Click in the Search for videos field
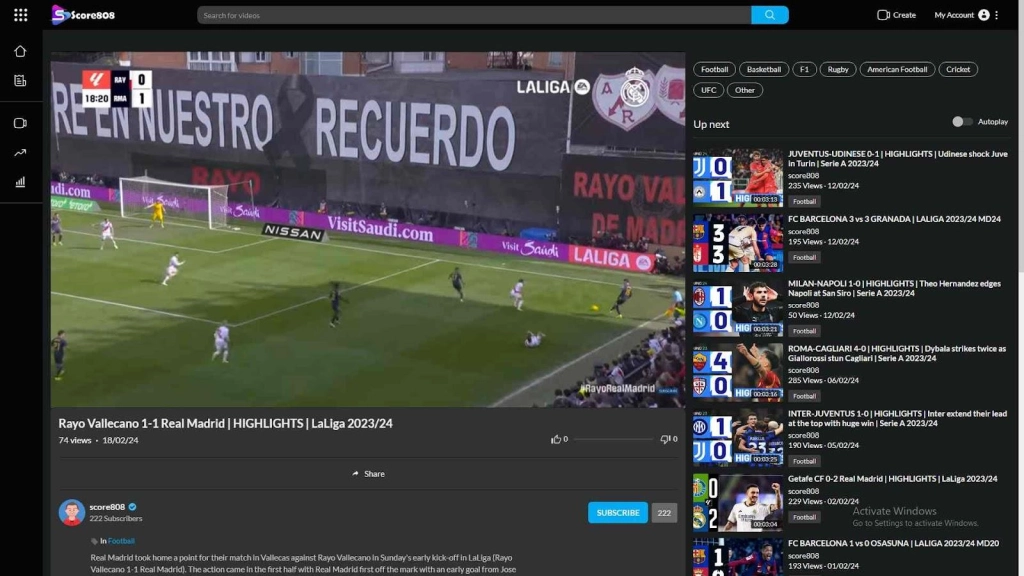 (474, 15)
